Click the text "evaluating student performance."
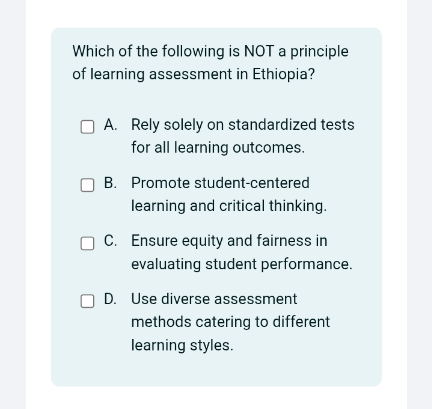 (242, 264)
